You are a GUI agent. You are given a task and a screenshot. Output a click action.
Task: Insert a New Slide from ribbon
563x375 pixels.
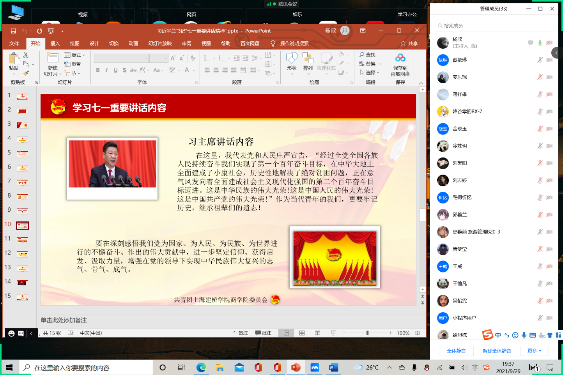53,64
